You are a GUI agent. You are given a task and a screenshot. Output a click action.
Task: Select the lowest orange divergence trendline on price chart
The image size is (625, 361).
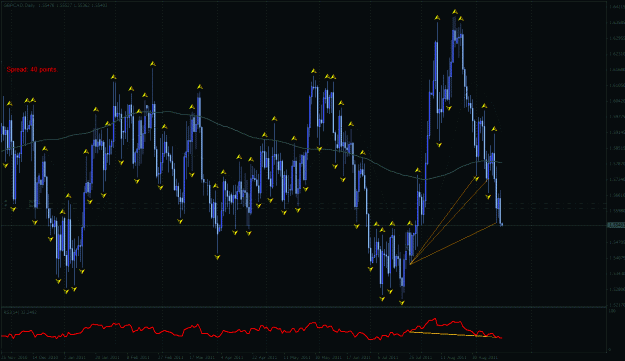(453, 243)
